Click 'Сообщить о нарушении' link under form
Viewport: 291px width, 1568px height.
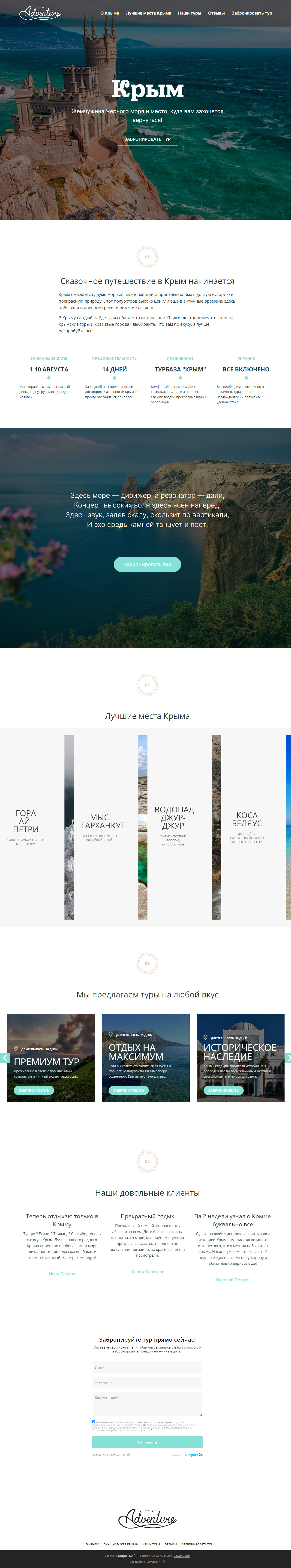coord(109,1455)
